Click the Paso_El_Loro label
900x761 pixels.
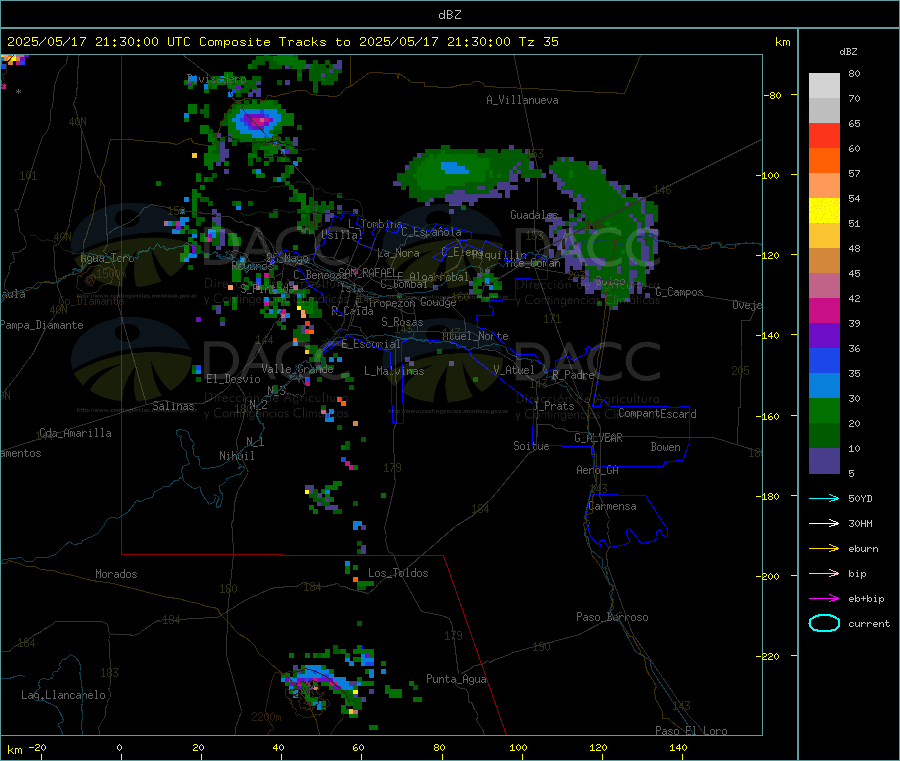click(x=691, y=731)
